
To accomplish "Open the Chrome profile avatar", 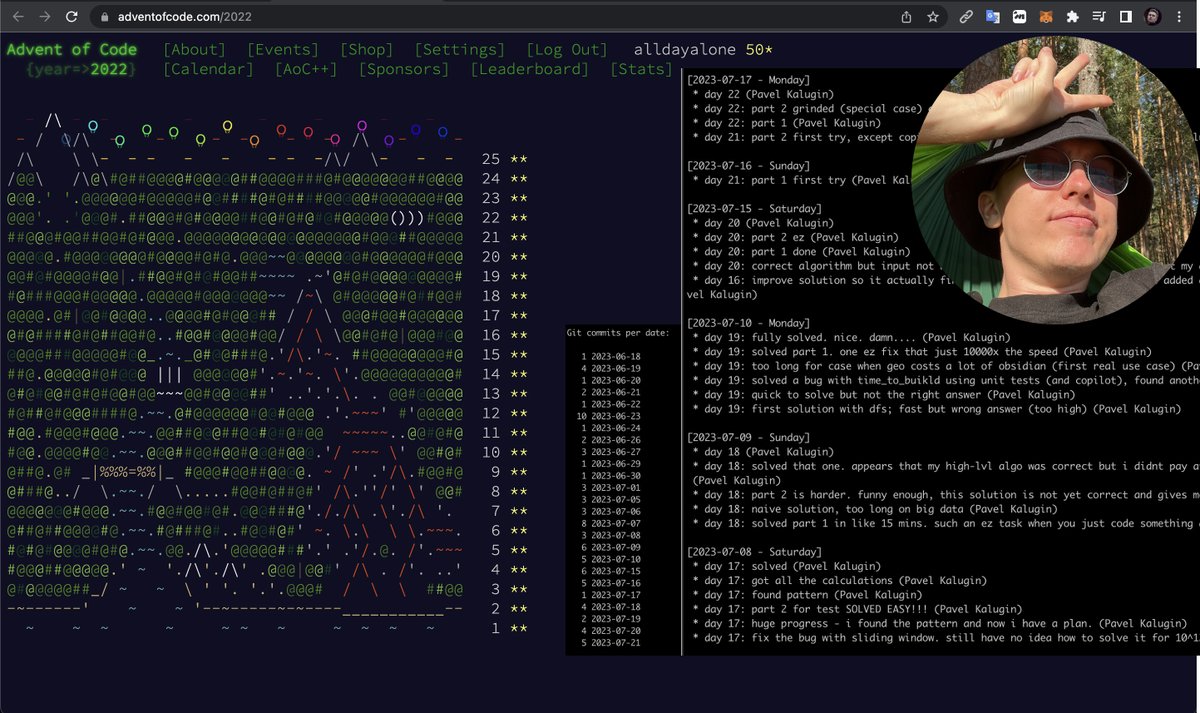I will point(1152,17).
